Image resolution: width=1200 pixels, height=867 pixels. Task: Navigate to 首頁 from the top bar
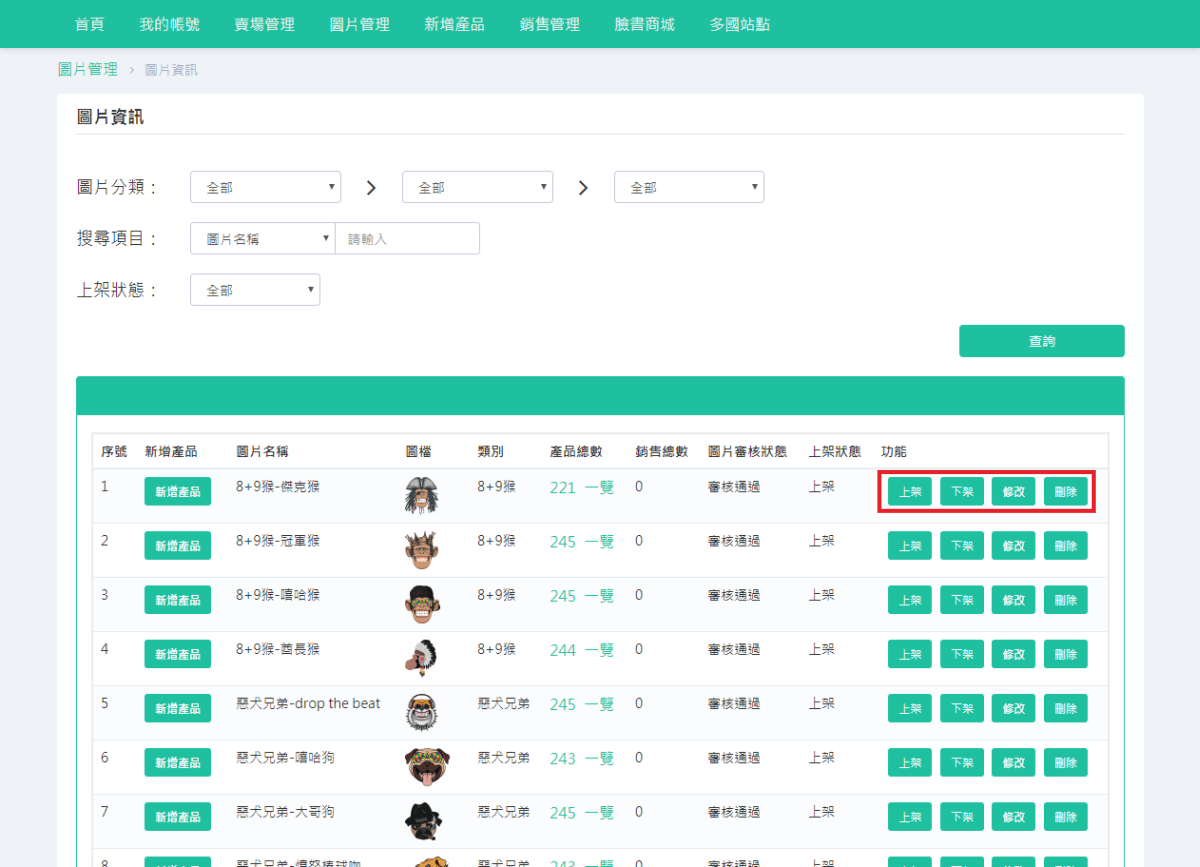pos(89,24)
